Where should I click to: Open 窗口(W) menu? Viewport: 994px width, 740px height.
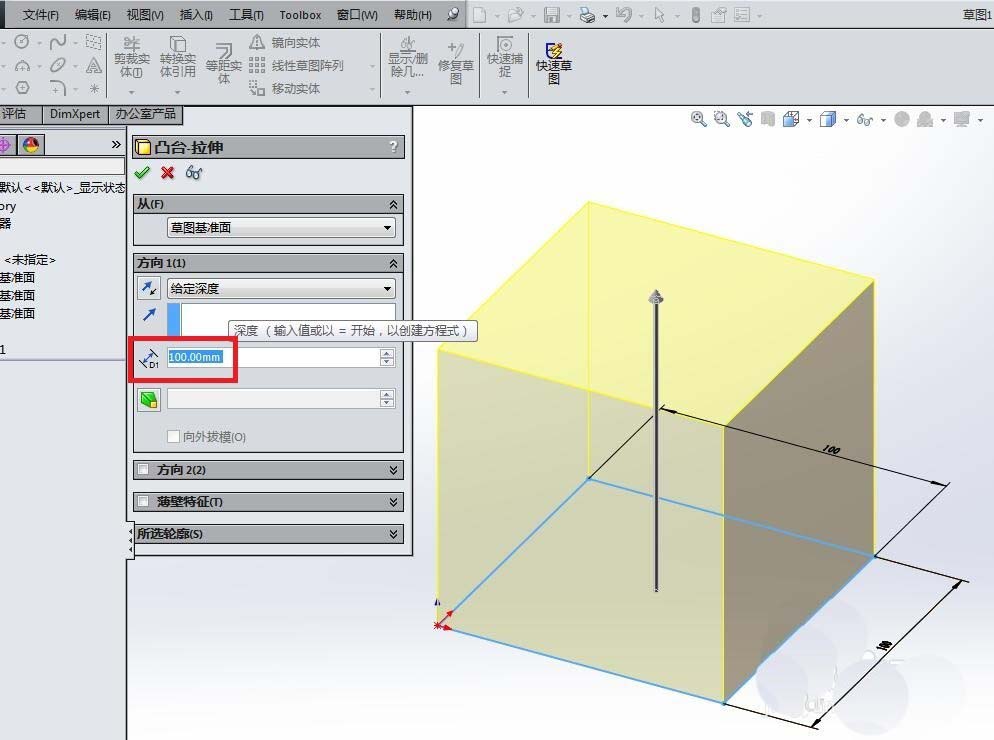357,15
